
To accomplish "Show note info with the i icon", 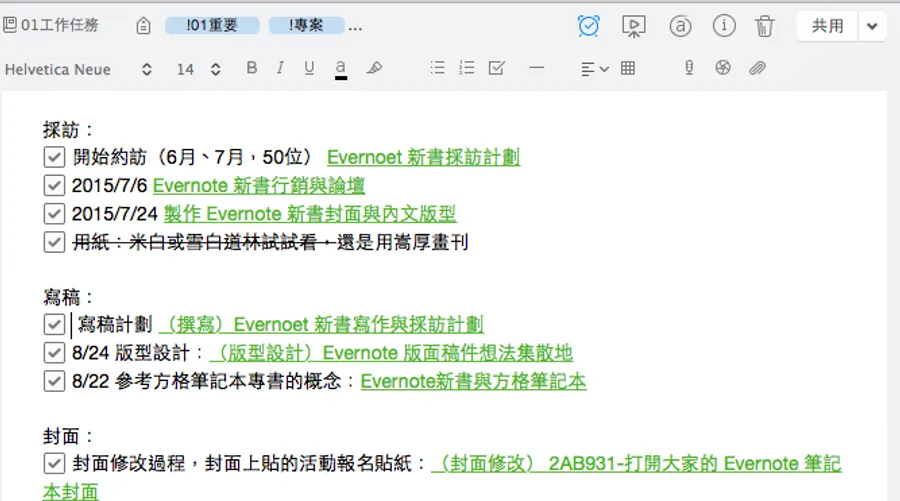I will click(x=723, y=26).
